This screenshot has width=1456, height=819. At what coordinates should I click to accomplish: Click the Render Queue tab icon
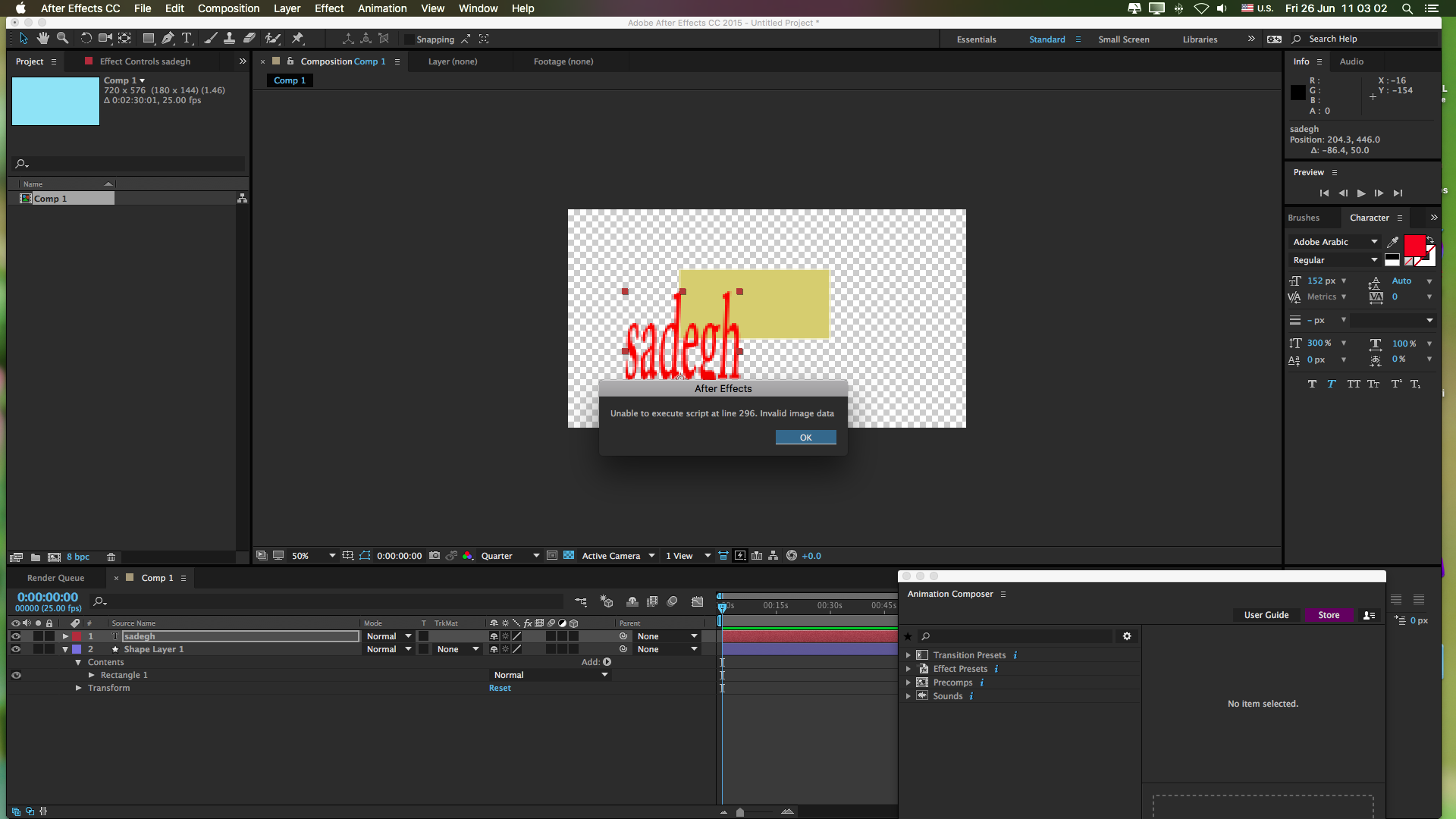pyautogui.click(x=56, y=577)
